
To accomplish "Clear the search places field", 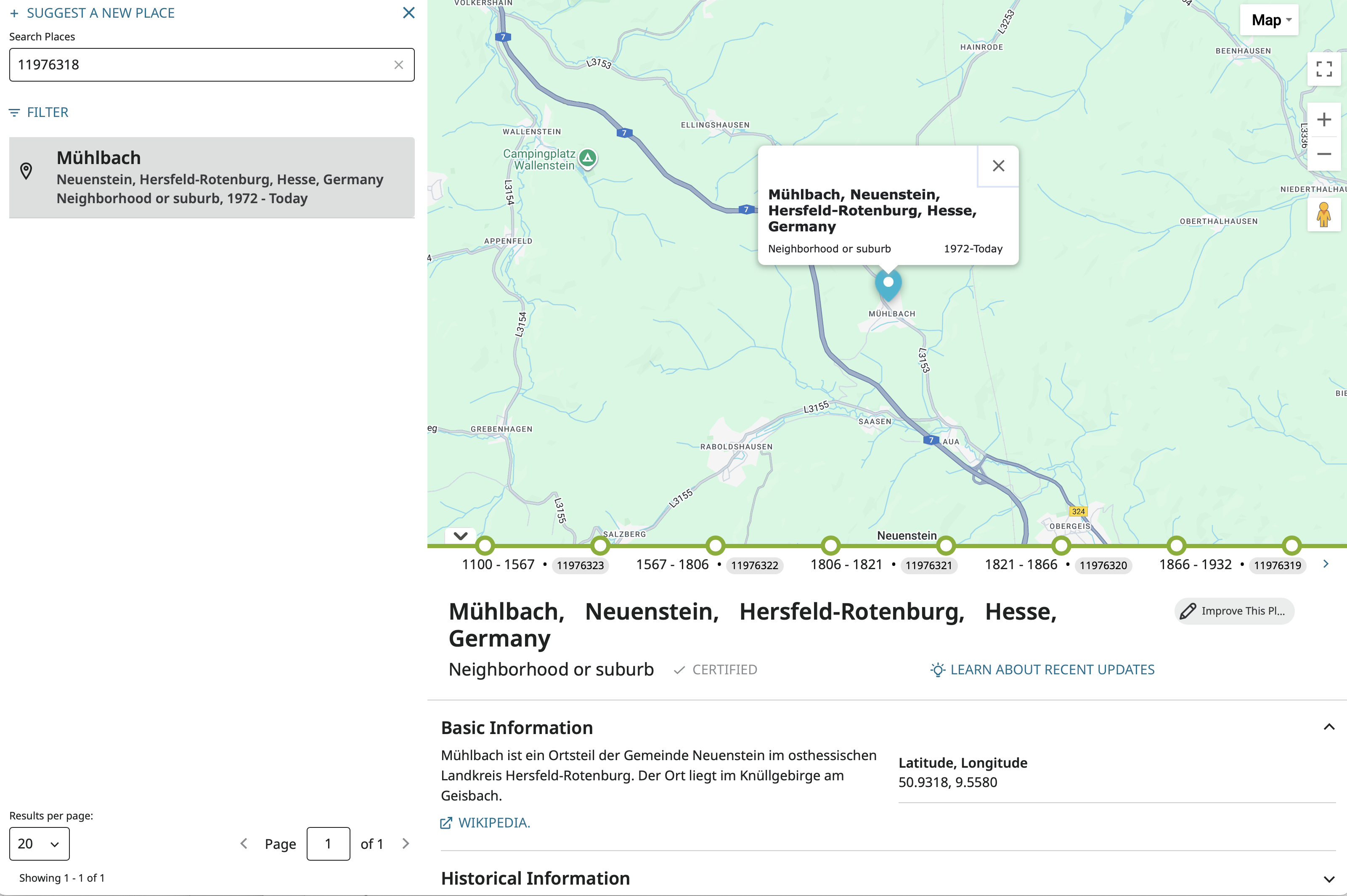I will (x=398, y=65).
